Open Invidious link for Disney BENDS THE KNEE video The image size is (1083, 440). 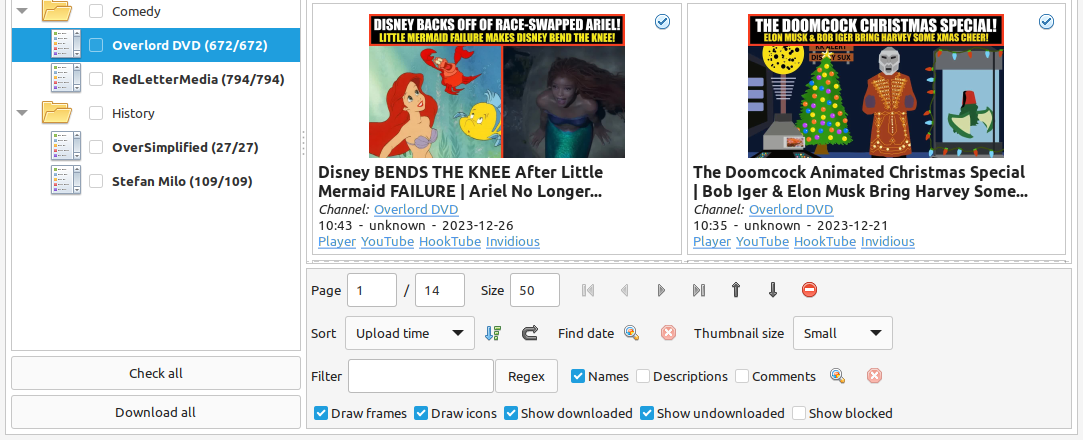tap(513, 241)
